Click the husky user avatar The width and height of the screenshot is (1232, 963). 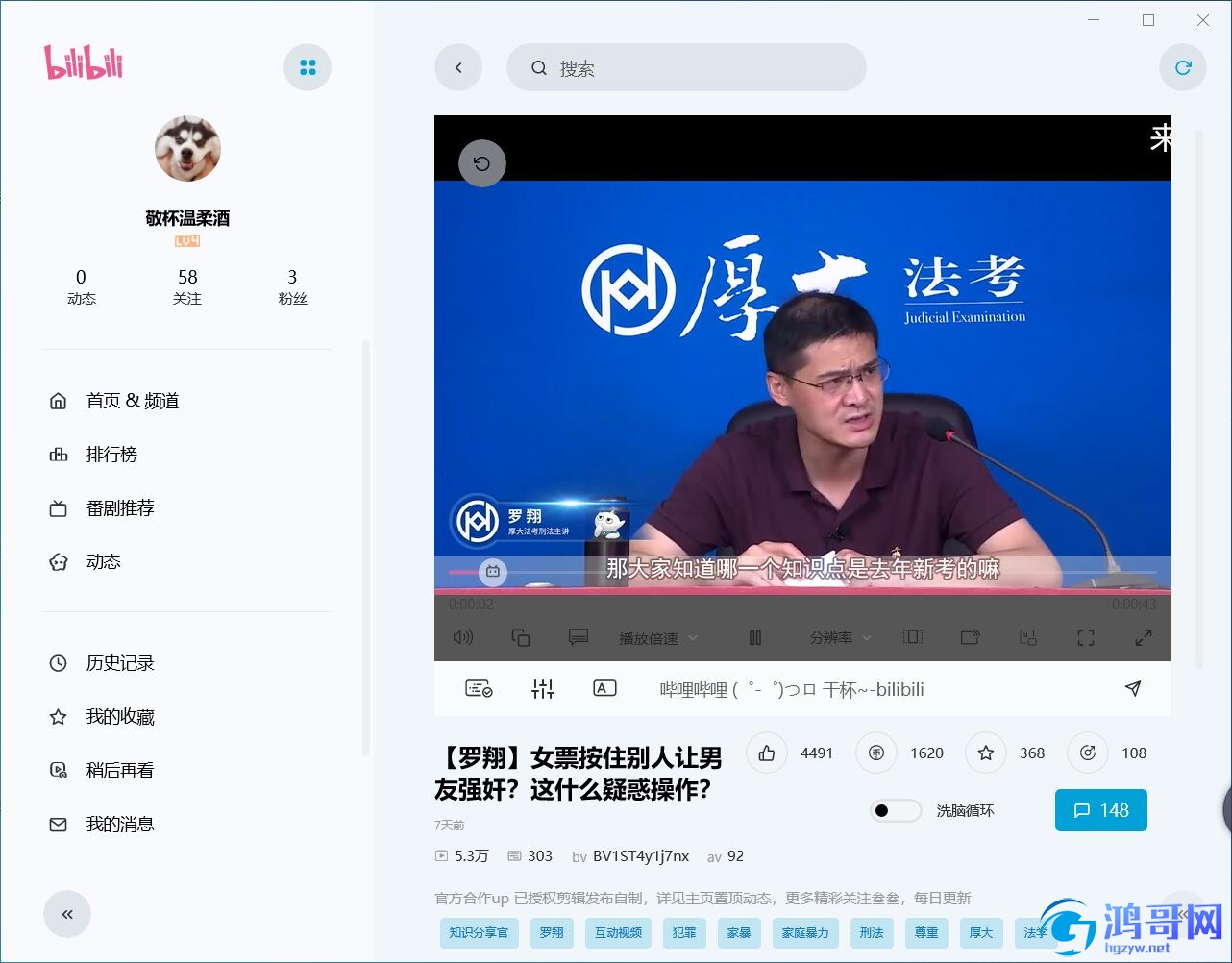pyautogui.click(x=187, y=149)
